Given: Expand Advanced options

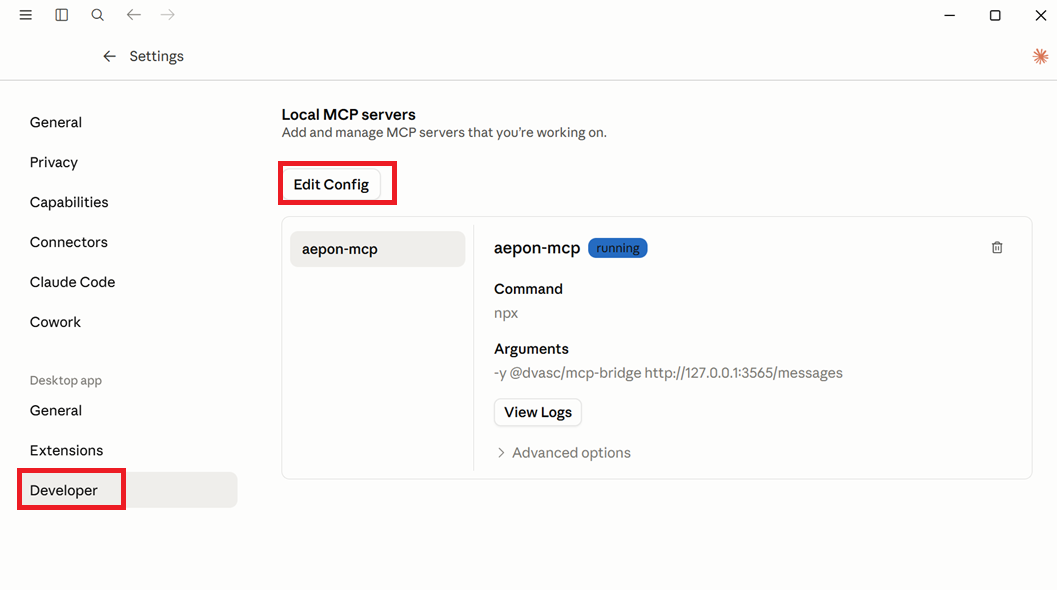Looking at the screenshot, I should pyautogui.click(x=564, y=453).
